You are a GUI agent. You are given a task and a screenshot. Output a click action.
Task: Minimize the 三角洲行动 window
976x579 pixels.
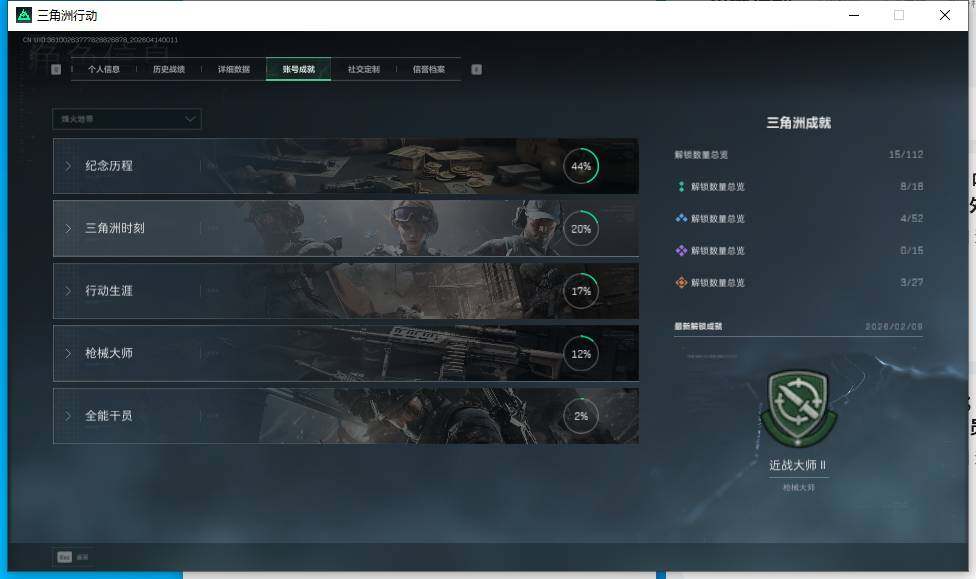(854, 15)
